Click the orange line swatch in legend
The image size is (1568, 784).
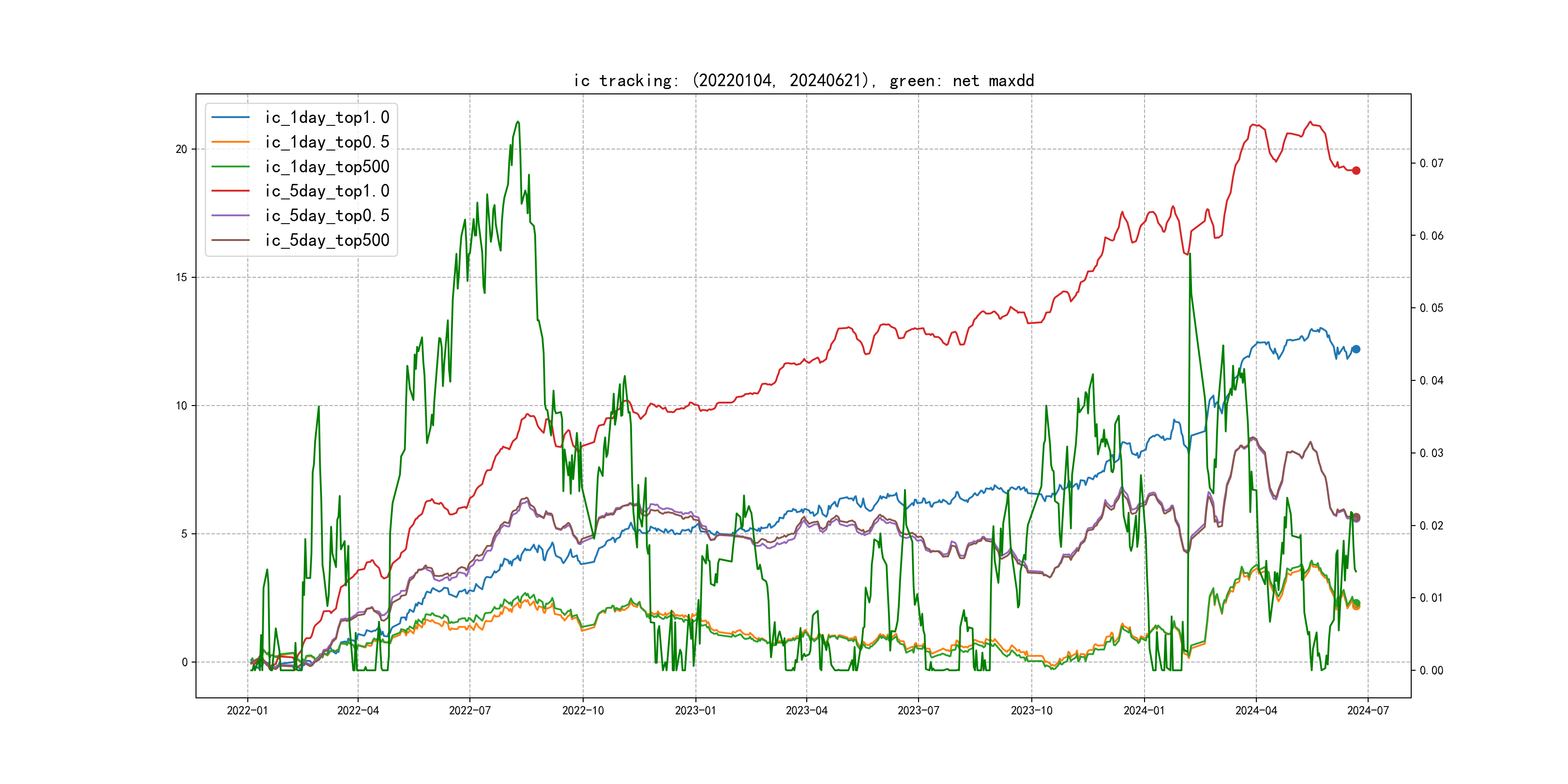pyautogui.click(x=230, y=142)
